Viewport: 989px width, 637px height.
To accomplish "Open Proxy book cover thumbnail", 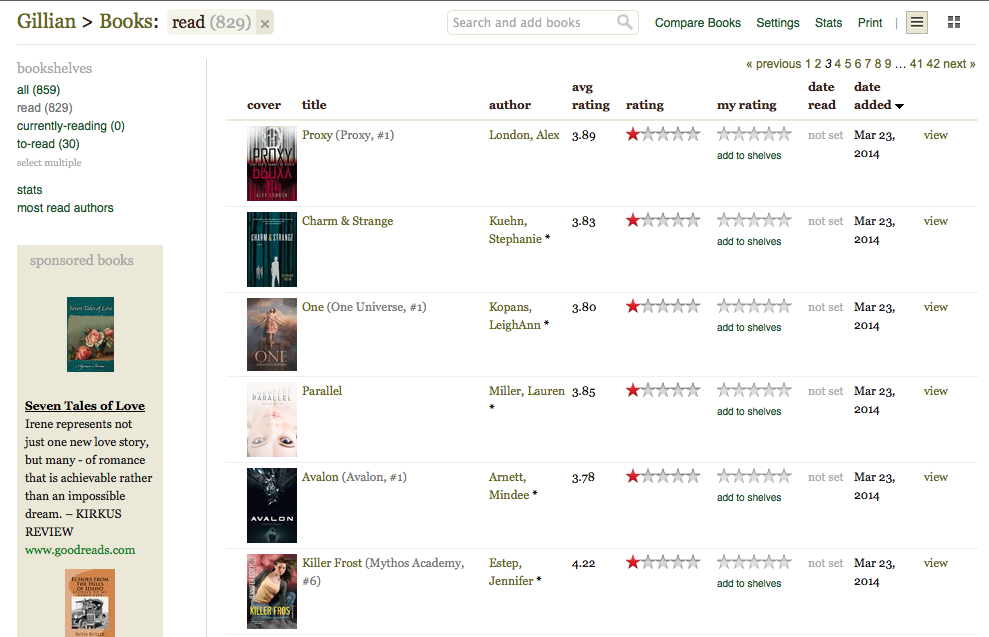I will tap(272, 163).
